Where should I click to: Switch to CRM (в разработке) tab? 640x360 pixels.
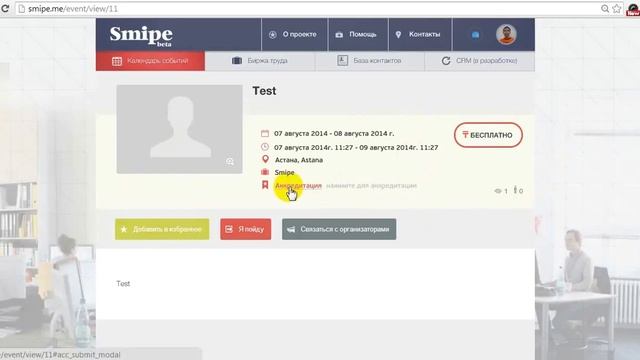click(x=480, y=61)
